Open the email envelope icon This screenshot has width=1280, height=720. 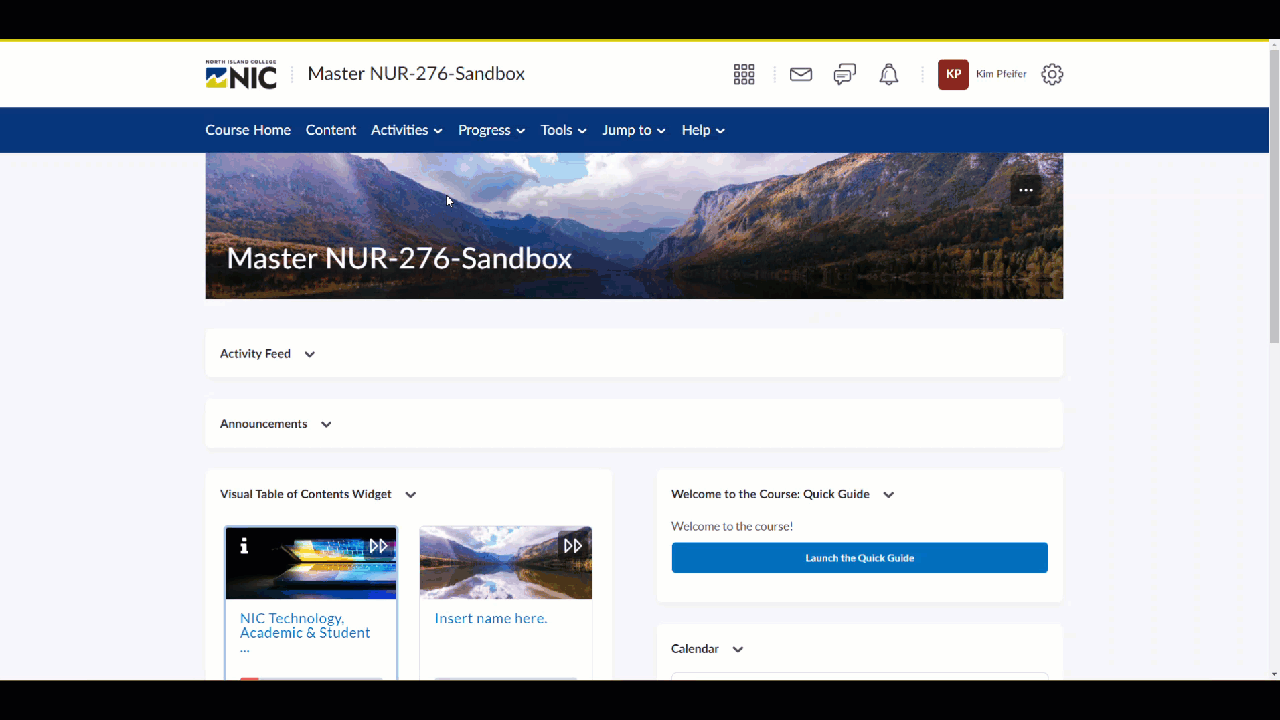tap(800, 74)
